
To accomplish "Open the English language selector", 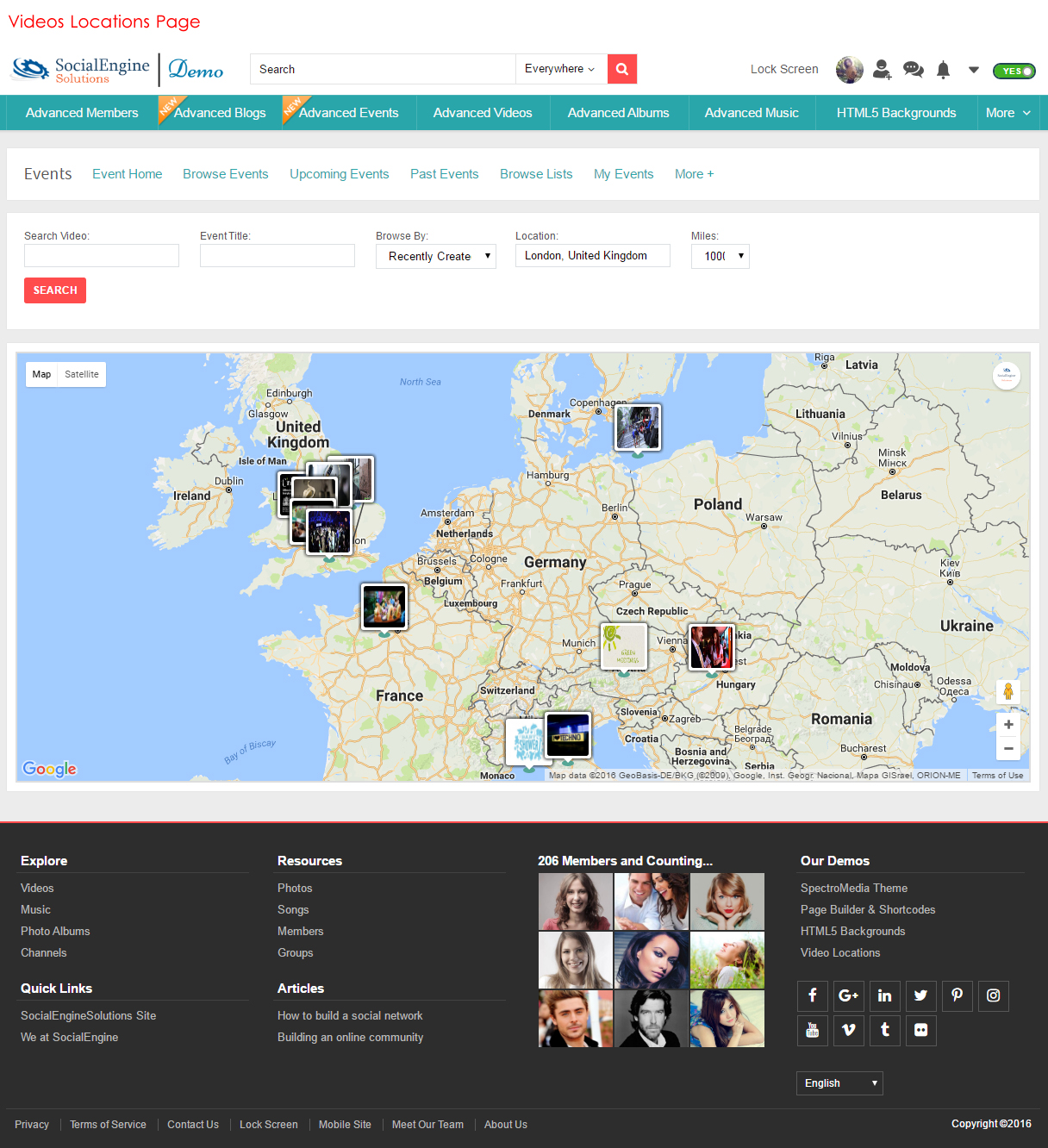I will (x=839, y=1082).
